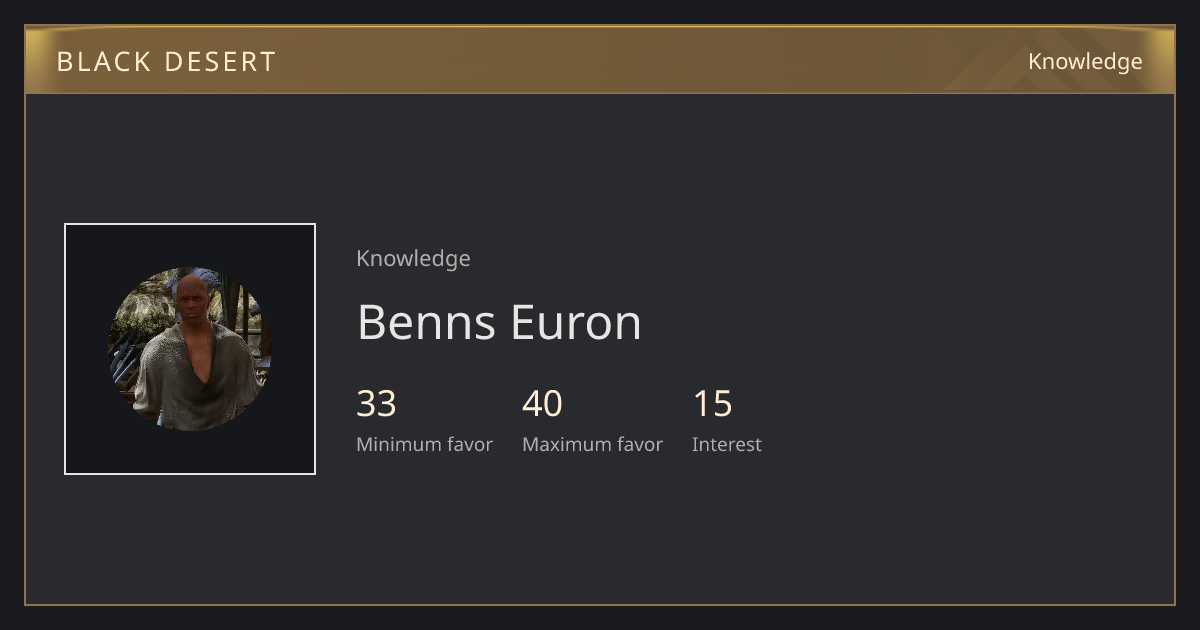Open the Knowledge label in the gold header

(x=1085, y=62)
